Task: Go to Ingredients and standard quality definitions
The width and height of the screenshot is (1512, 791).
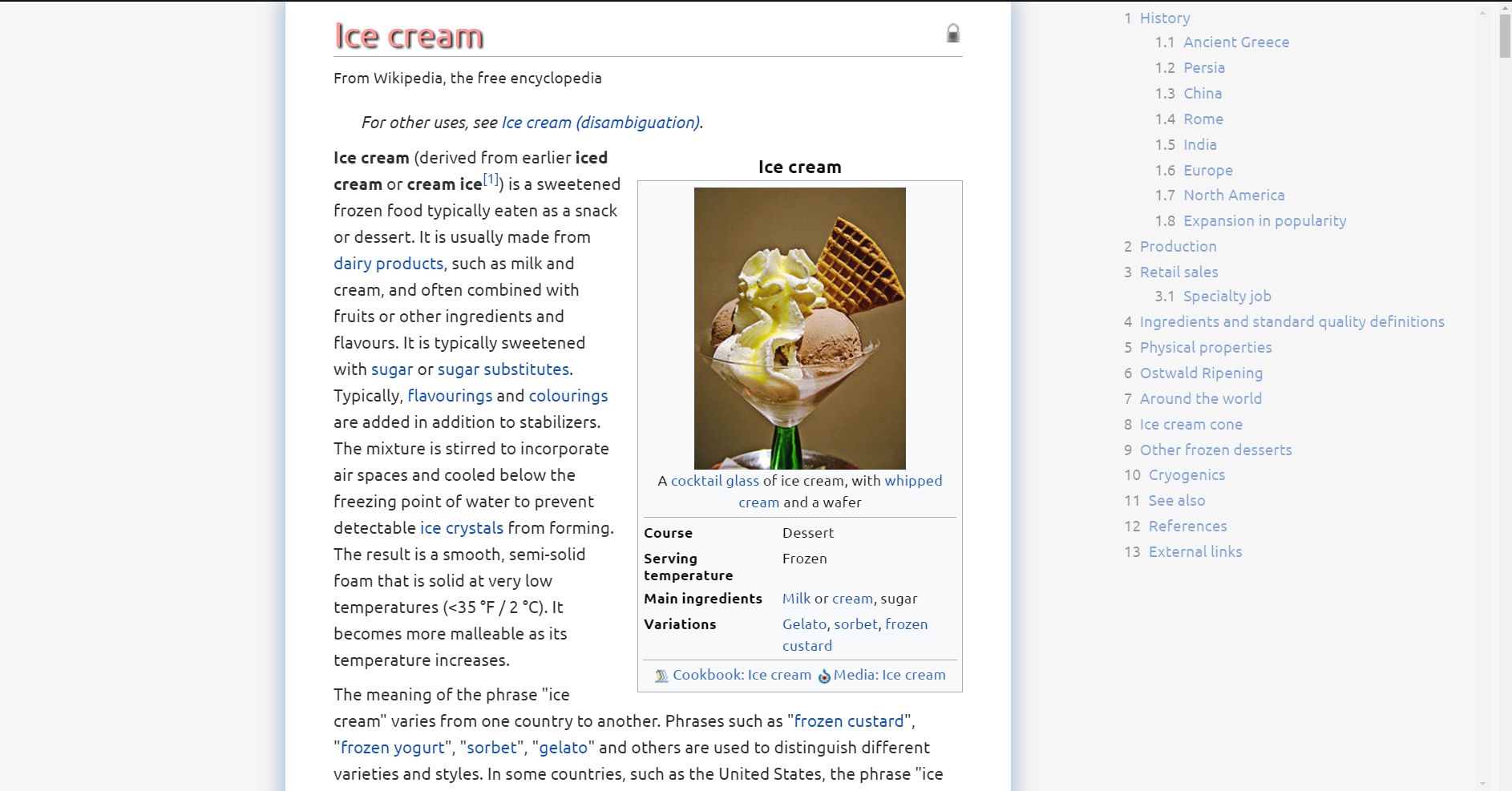Action: (1292, 322)
